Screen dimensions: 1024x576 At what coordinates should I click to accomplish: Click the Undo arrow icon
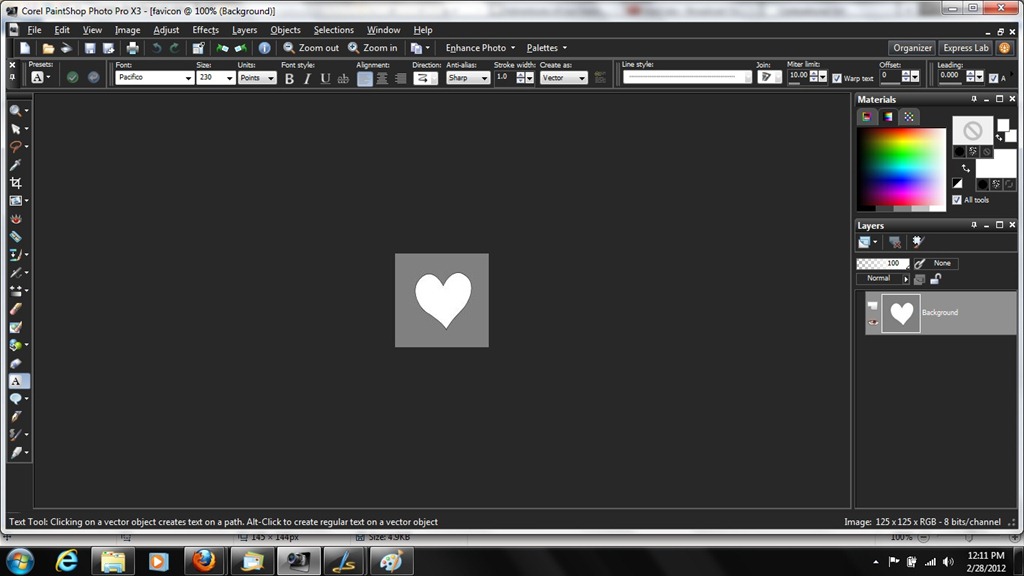tap(157, 48)
